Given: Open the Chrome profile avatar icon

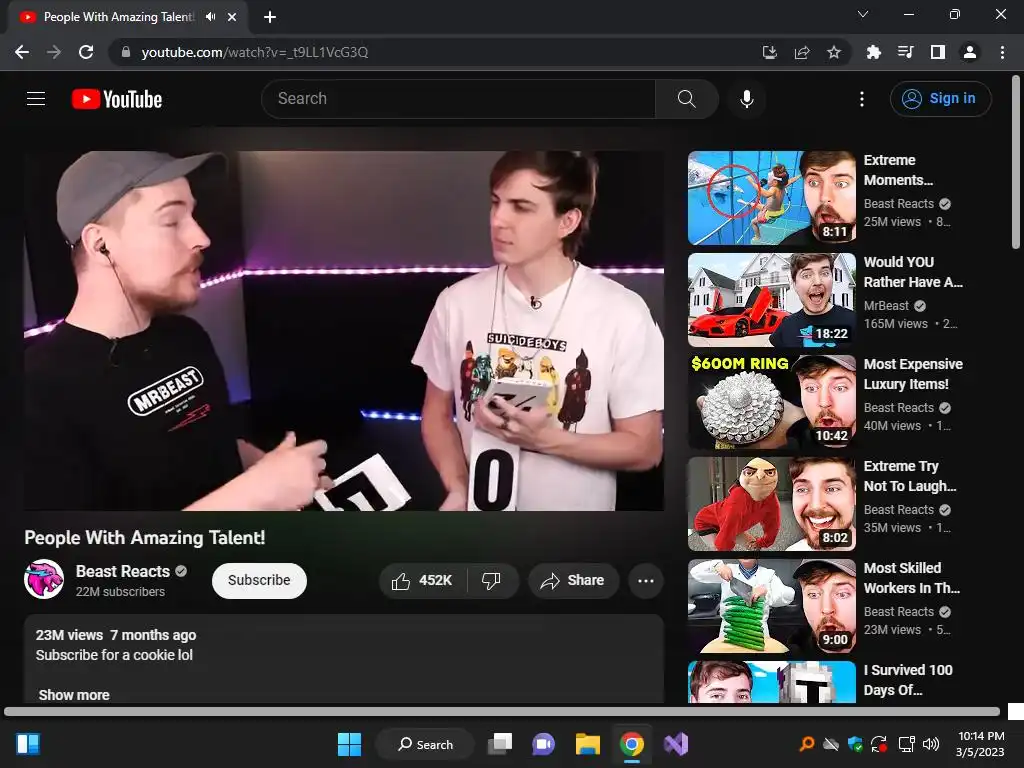Looking at the screenshot, I should 970,52.
